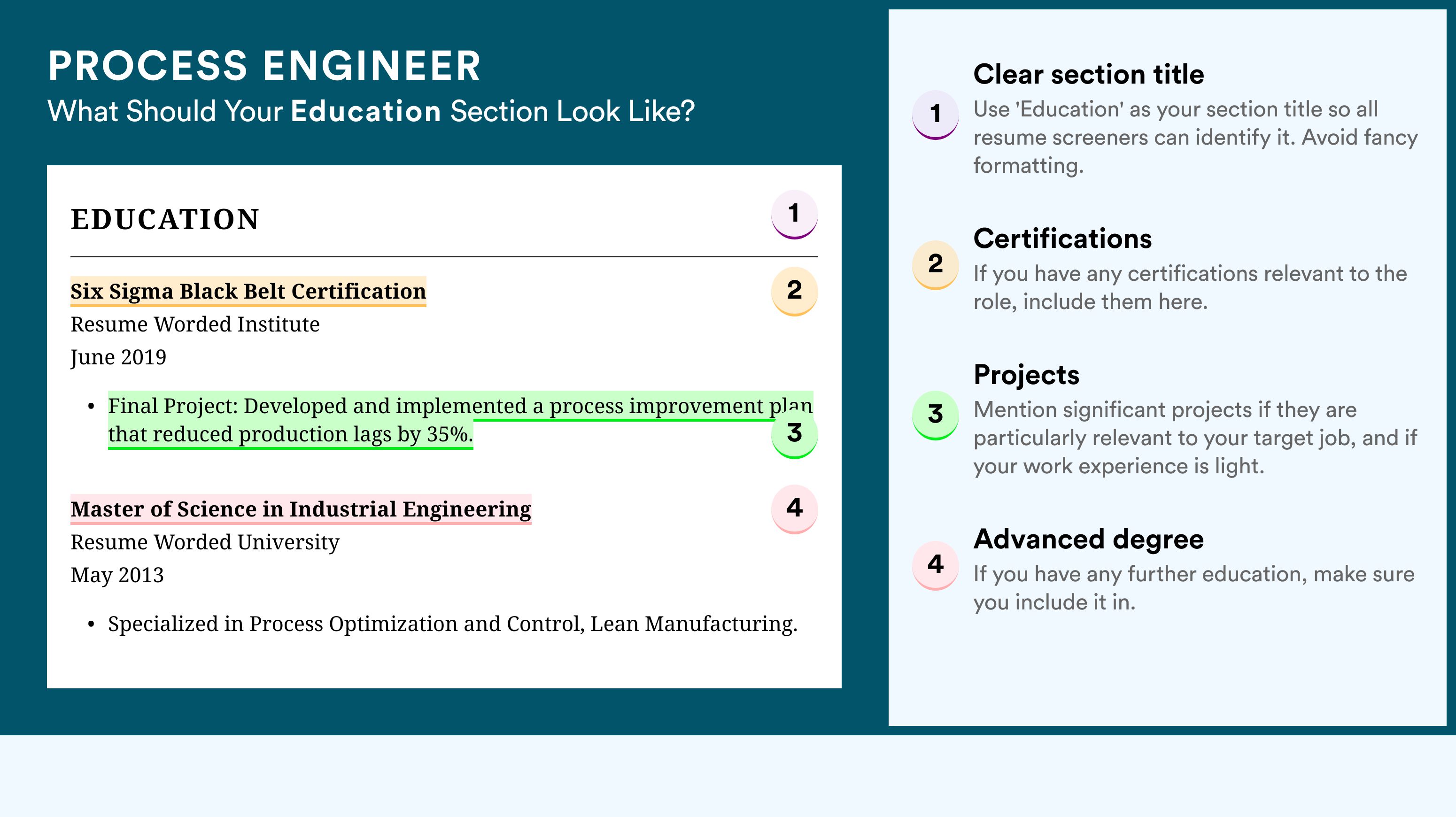Click the purple number 1 badge beside EDUCATION
This screenshot has height=817, width=1456.
794,215
